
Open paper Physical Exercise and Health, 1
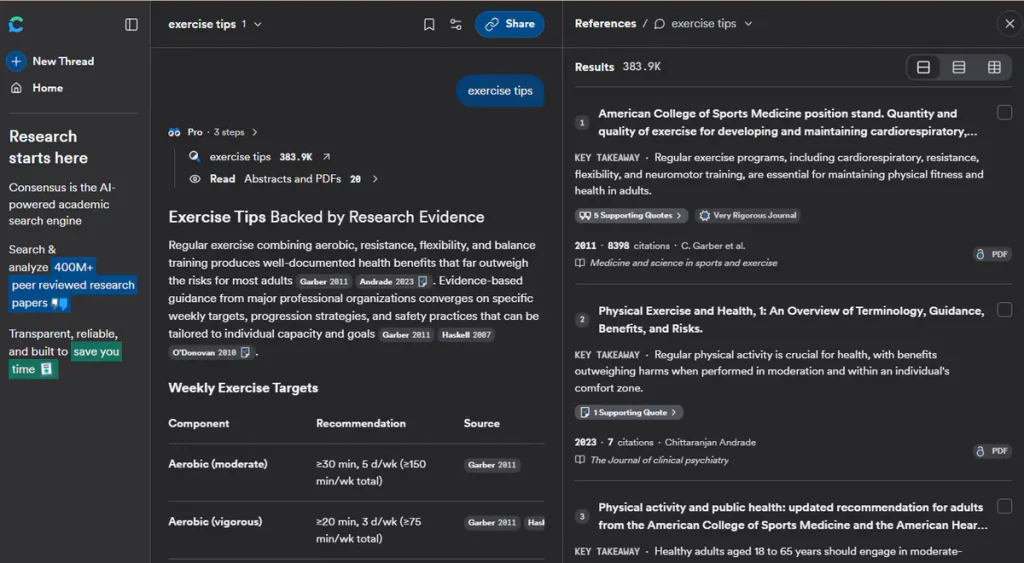point(791,319)
